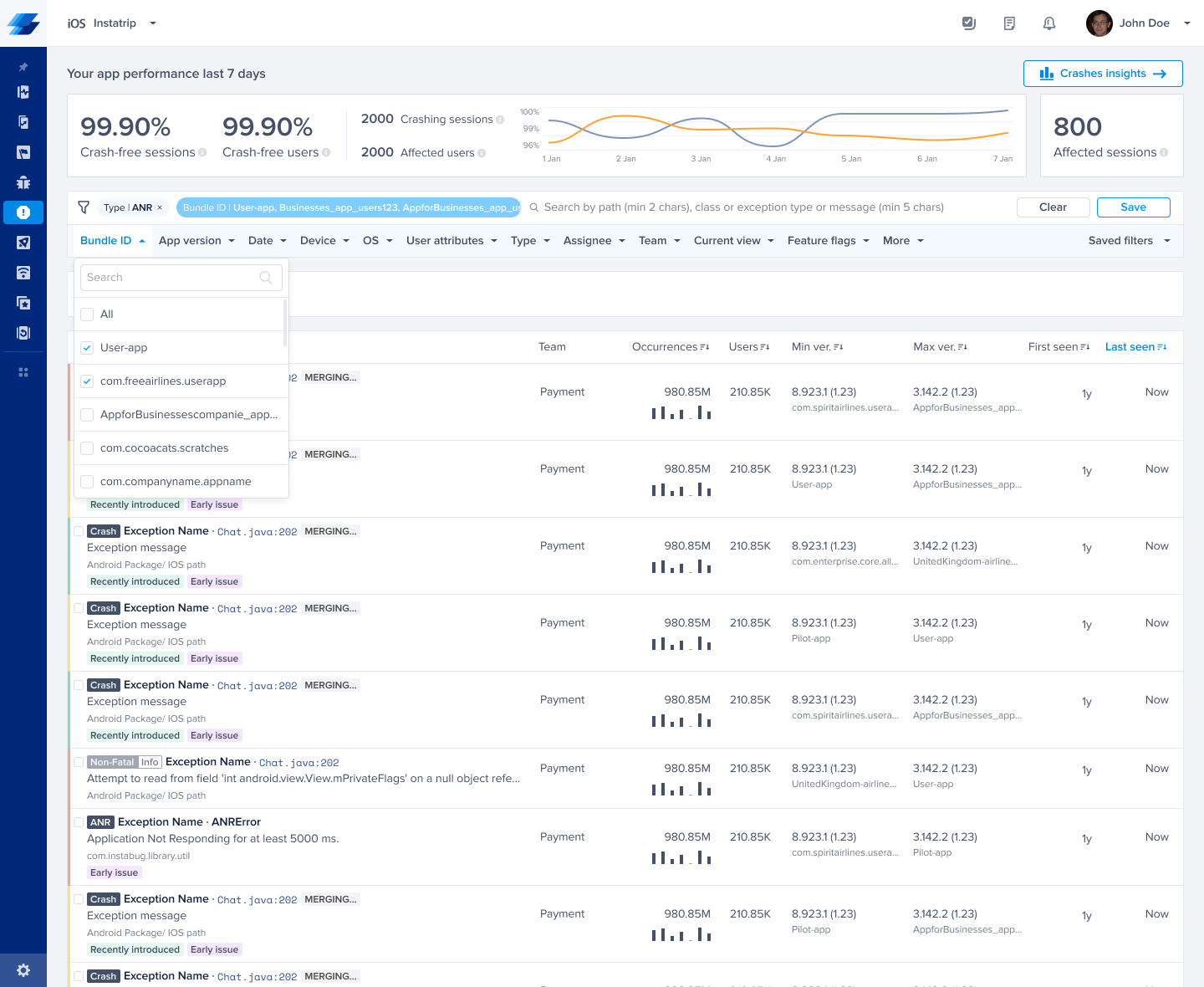Click the 7-day performance line chart
The width and height of the screenshot is (1204, 987).
[x=768, y=134]
